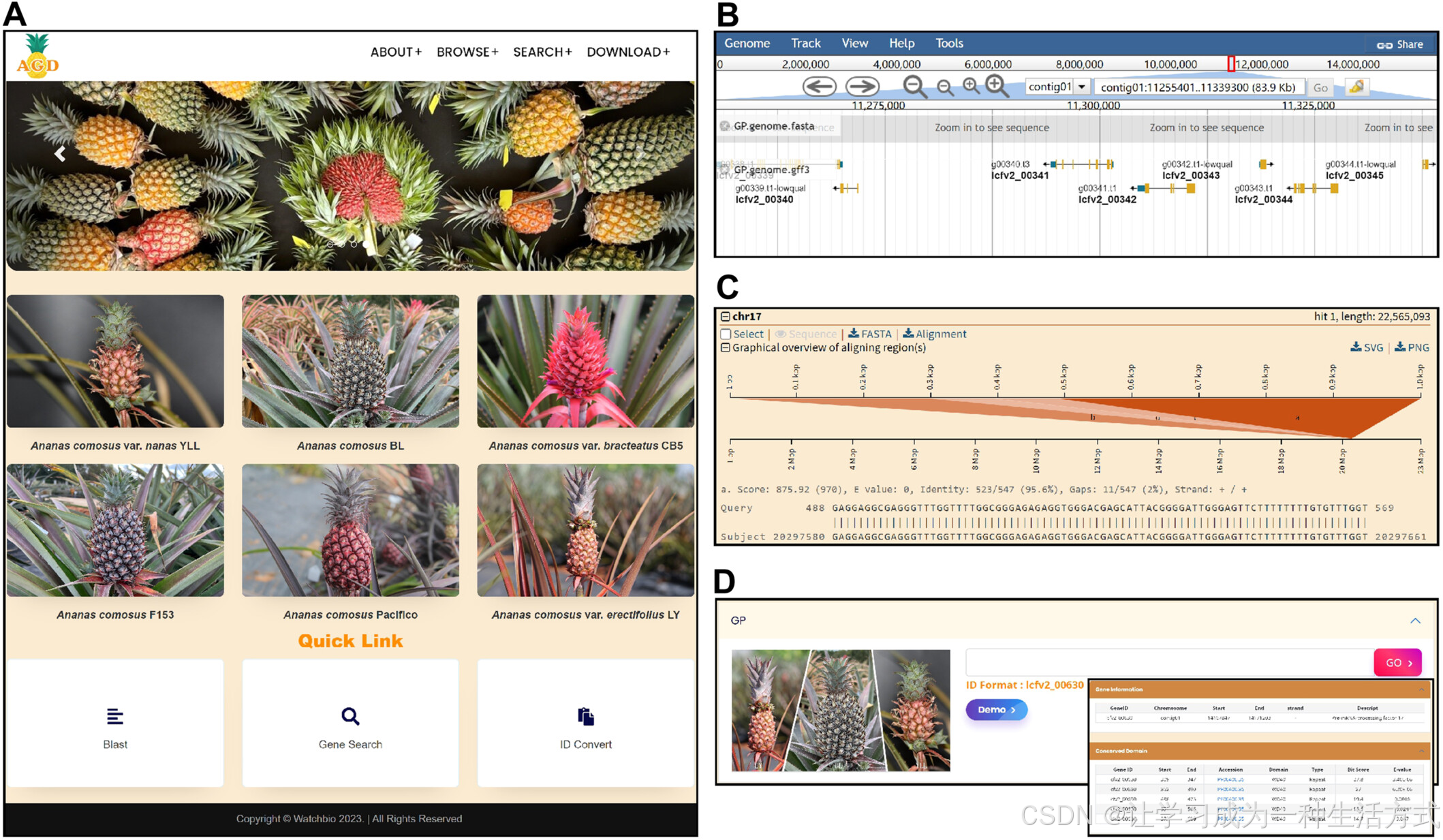Screen dimensions: 1443x840
Task: Check the Select checkbox for chr17 hit
Action: (x=726, y=334)
